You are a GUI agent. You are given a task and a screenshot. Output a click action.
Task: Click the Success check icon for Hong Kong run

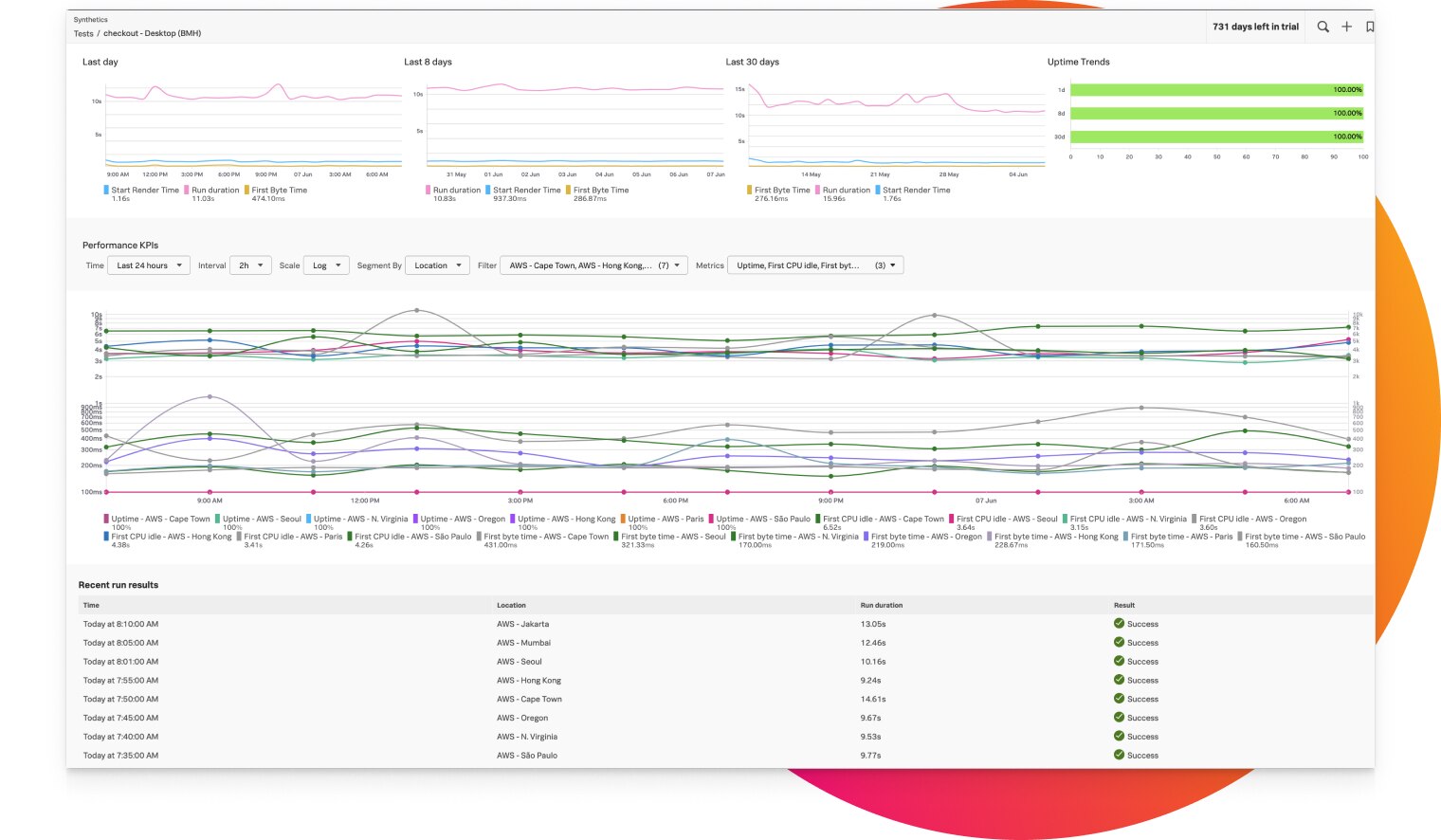pos(1119,680)
